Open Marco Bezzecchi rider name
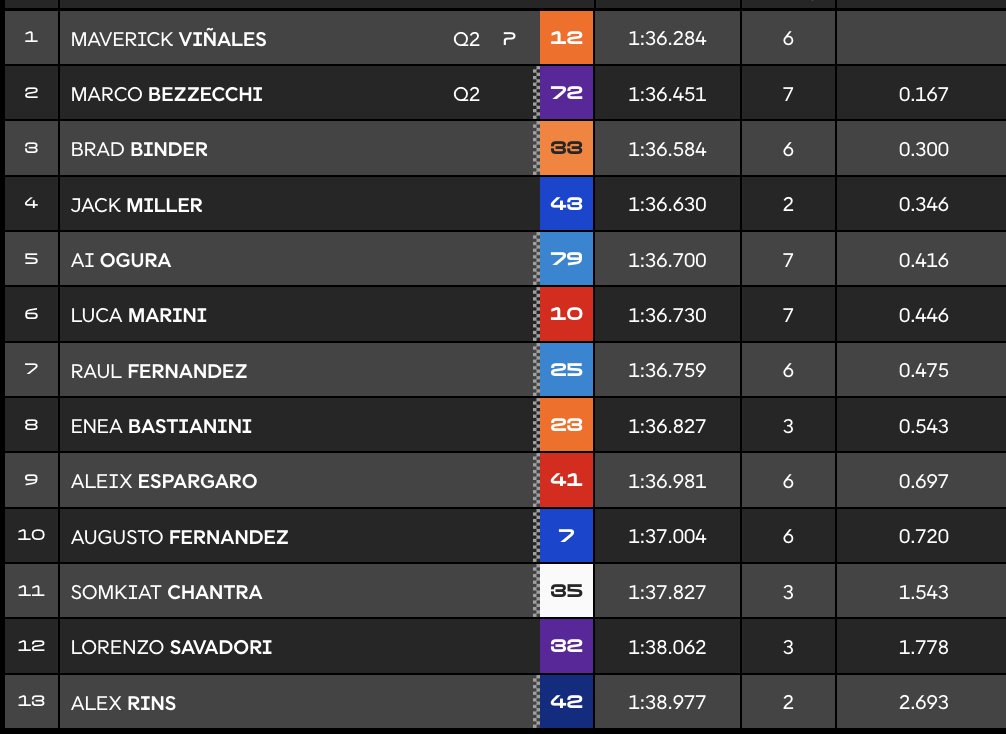 tap(166, 95)
